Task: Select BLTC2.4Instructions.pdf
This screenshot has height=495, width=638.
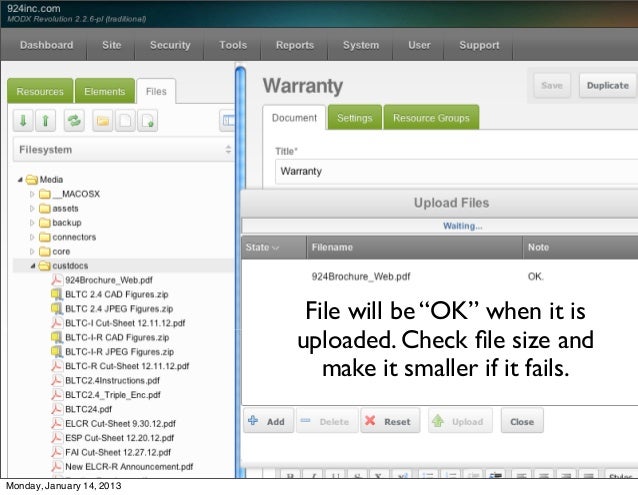Action: click(112, 380)
